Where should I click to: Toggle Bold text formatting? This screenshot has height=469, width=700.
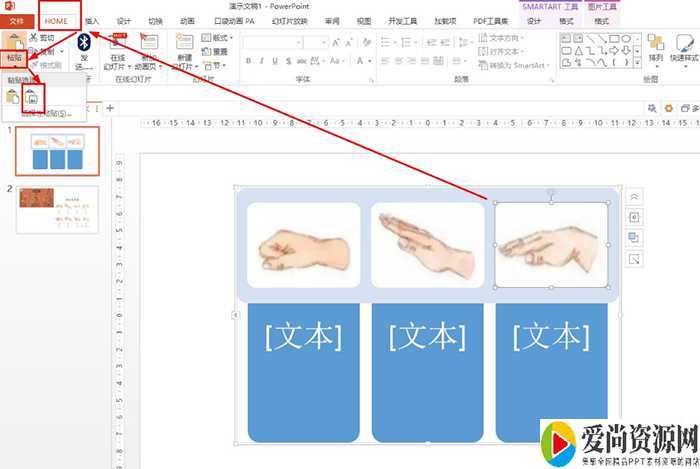pyautogui.click(x=247, y=60)
